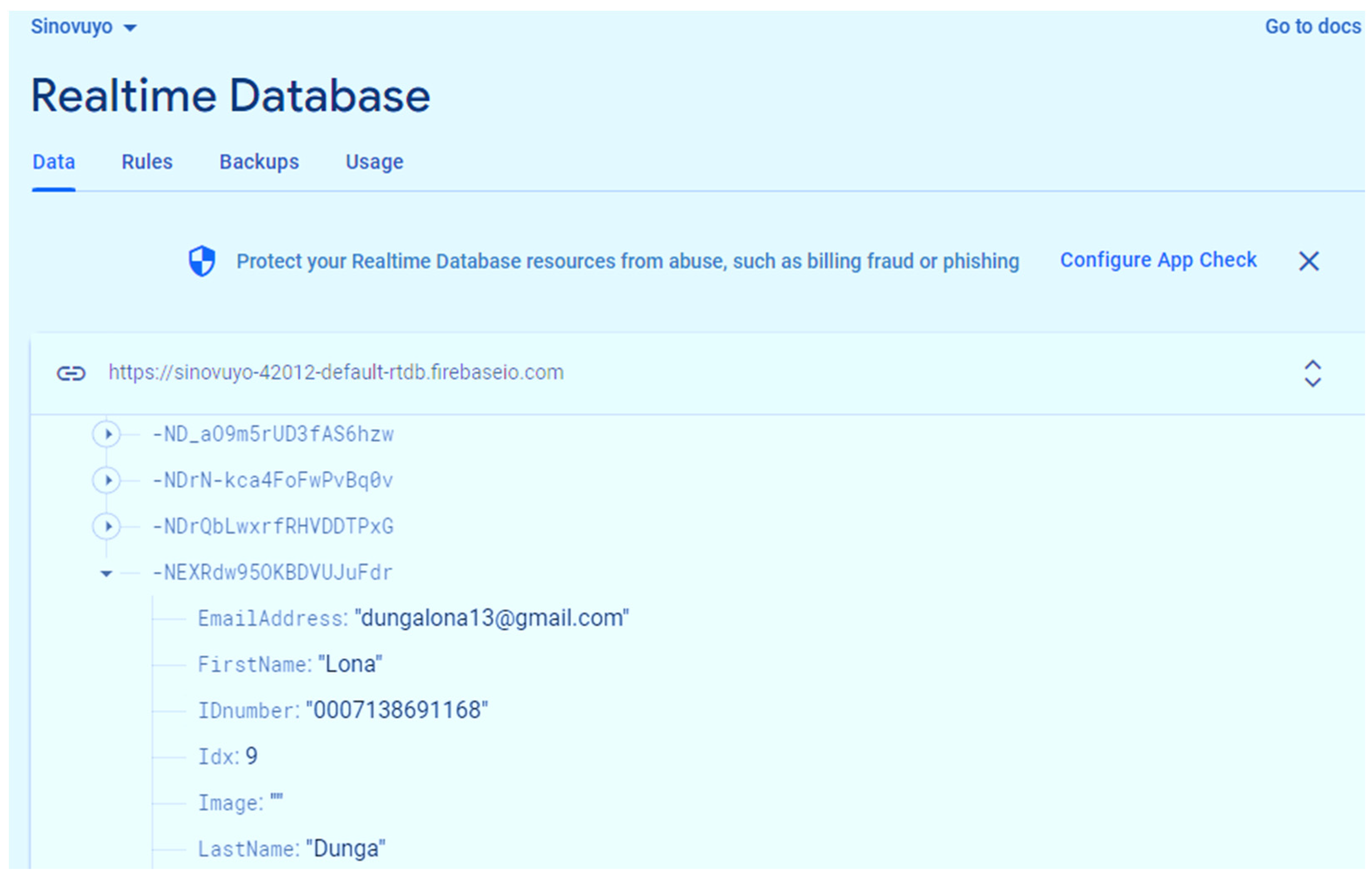Expand node -ND_a09m5rUD3fAS6hzw
The width and height of the screenshot is (1372, 877).
click(106, 434)
